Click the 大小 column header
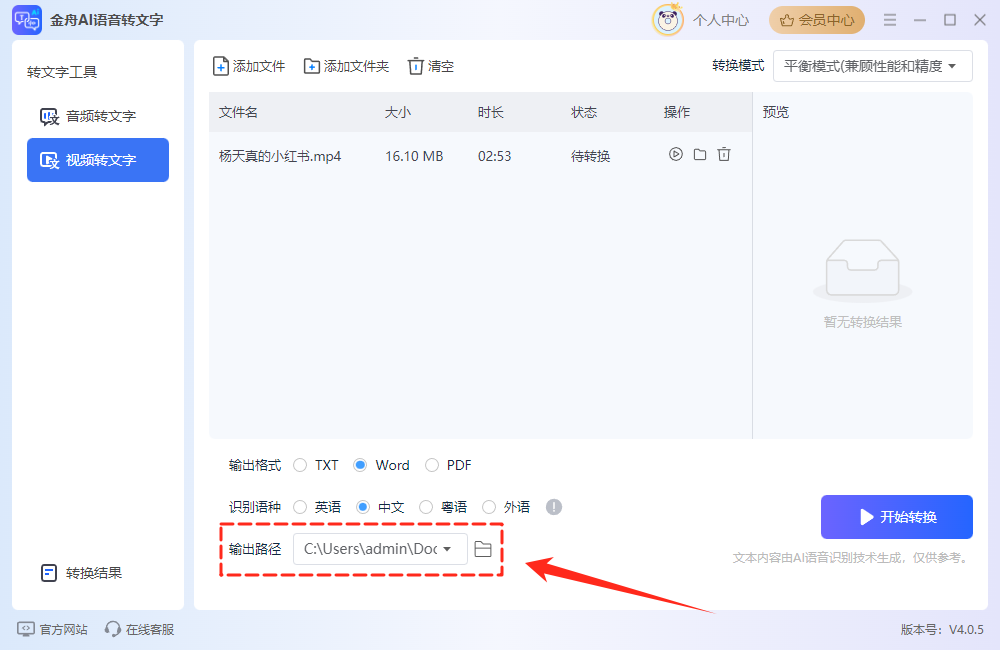 point(398,112)
